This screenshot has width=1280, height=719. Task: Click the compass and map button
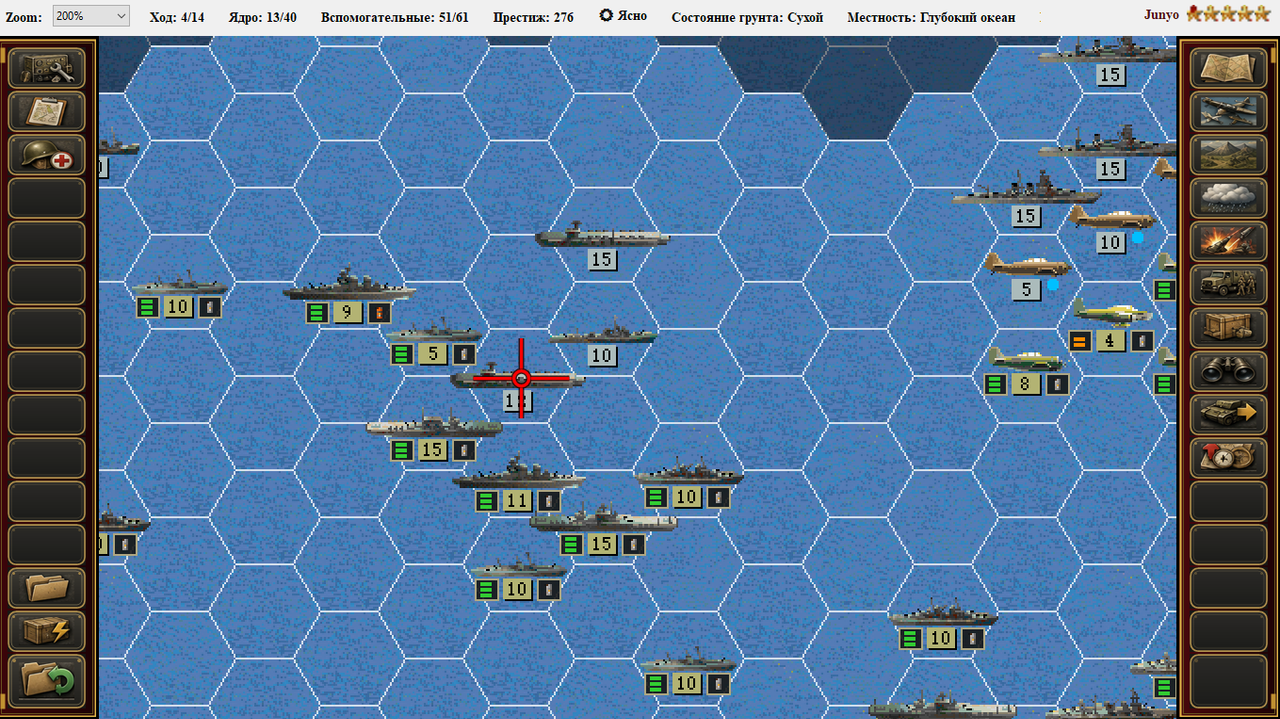pos(1227,458)
